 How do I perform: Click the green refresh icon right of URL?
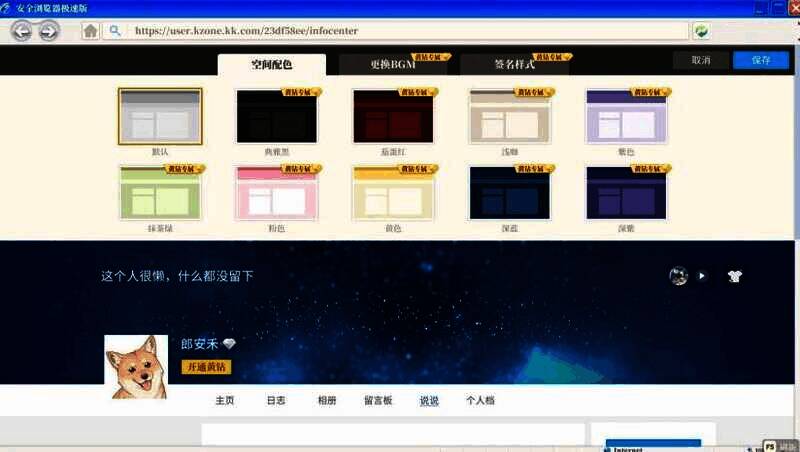point(703,31)
